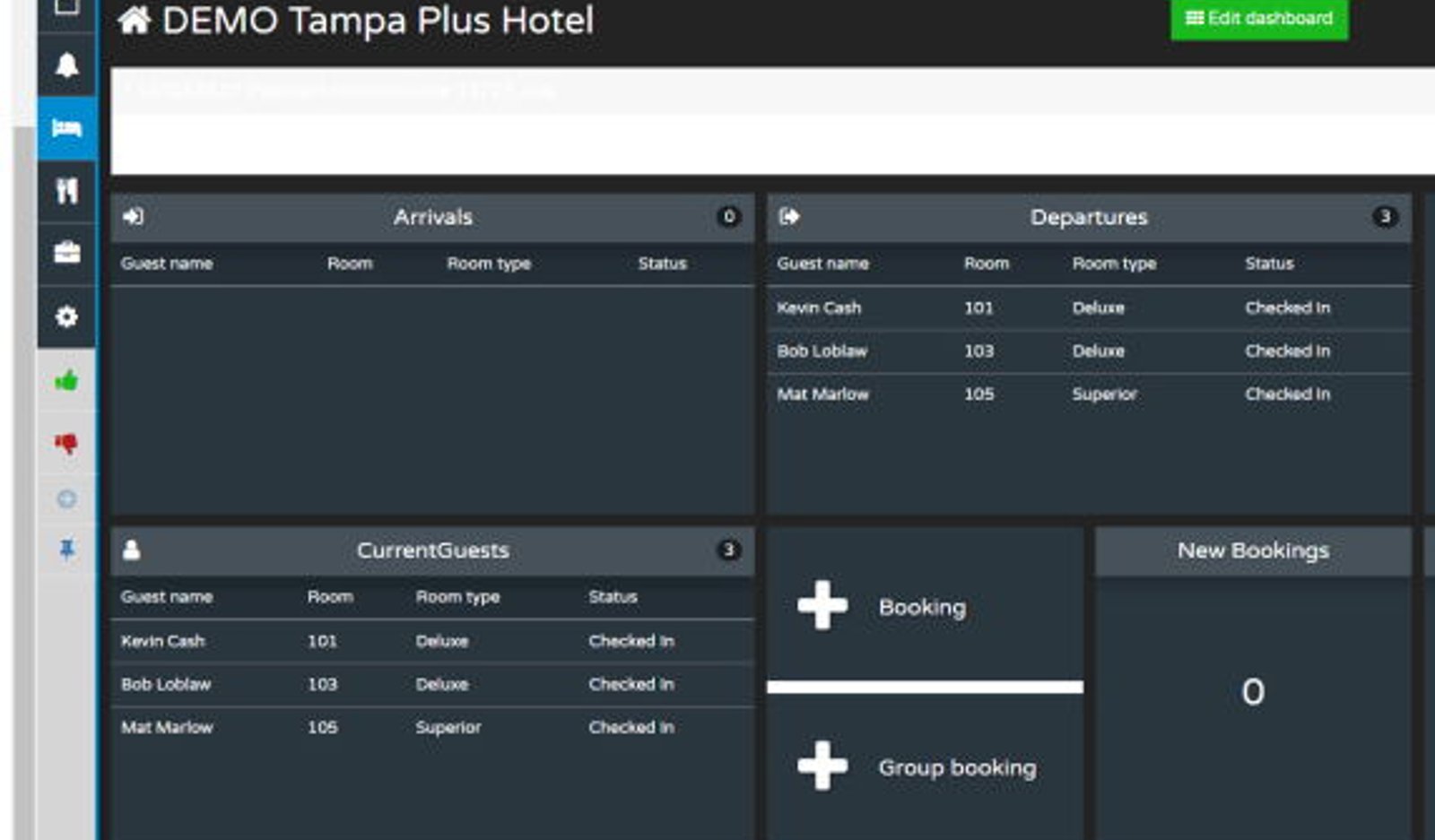Click the red thumbs-down icon

[x=66, y=443]
